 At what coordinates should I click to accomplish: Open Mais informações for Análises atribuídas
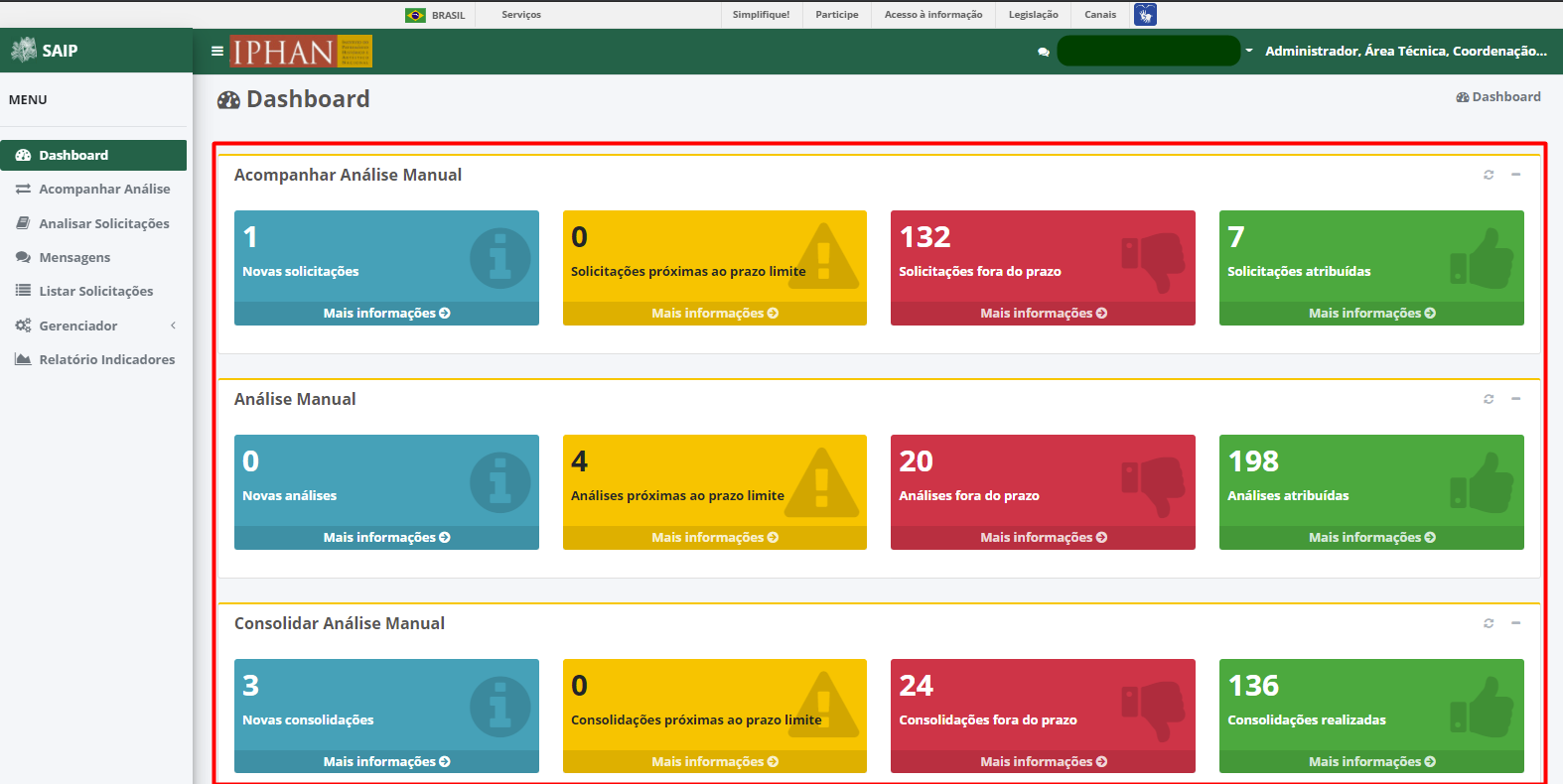(x=1371, y=538)
